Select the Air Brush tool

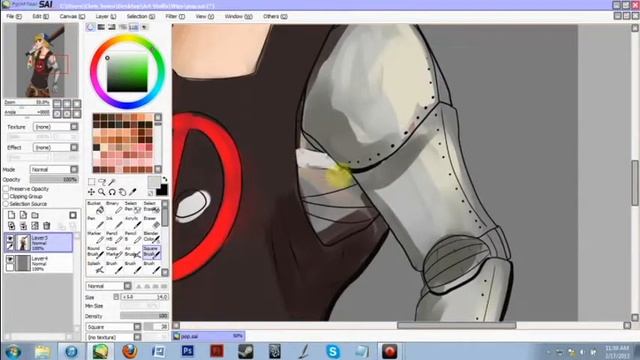tap(133, 252)
